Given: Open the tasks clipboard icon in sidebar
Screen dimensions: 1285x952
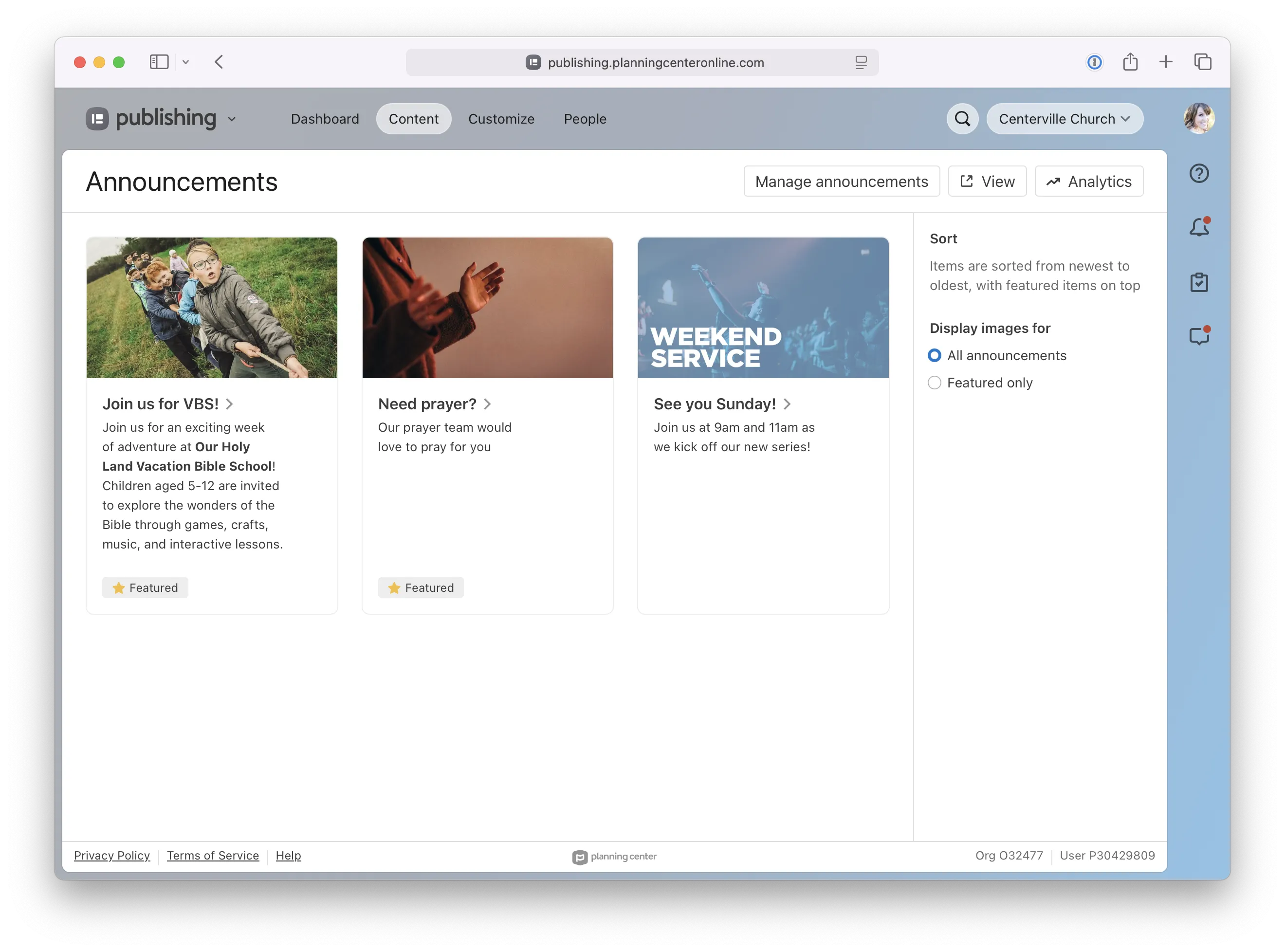Looking at the screenshot, I should [1198, 282].
